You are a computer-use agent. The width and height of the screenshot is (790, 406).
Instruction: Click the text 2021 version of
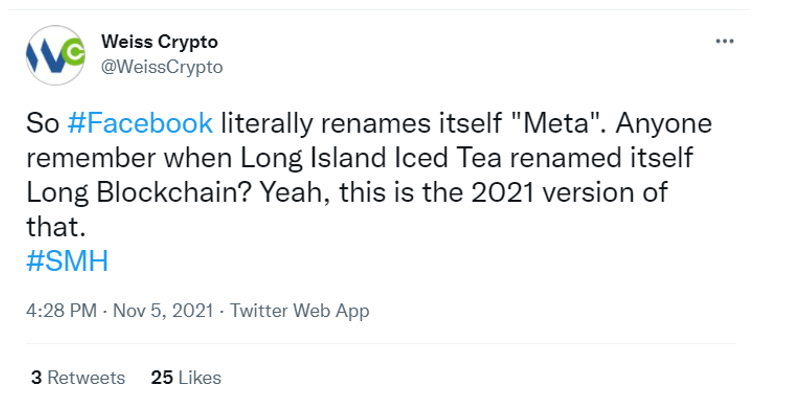569,192
